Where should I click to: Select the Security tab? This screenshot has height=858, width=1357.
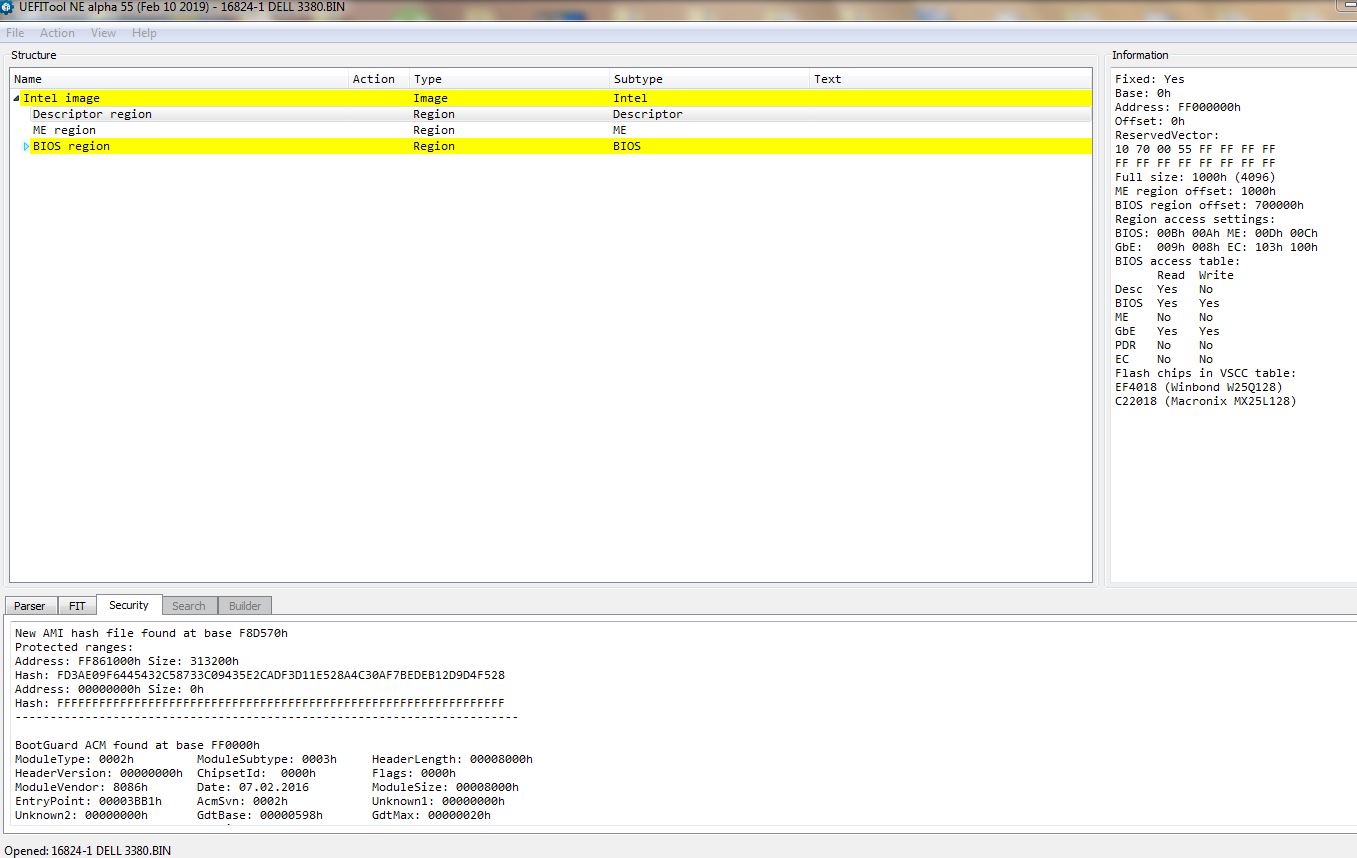point(129,605)
